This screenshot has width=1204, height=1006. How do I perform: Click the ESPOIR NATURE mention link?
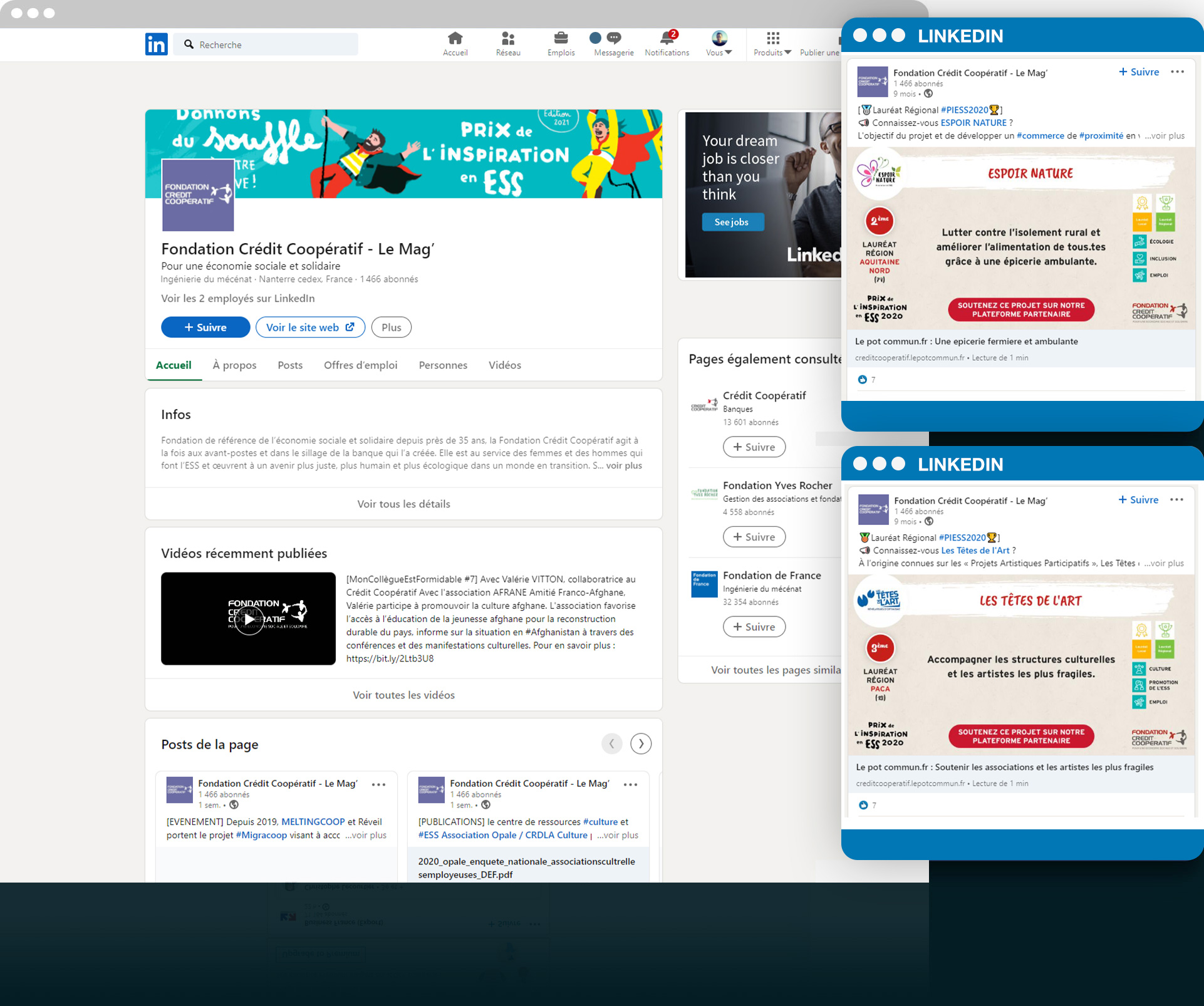pyautogui.click(x=973, y=123)
